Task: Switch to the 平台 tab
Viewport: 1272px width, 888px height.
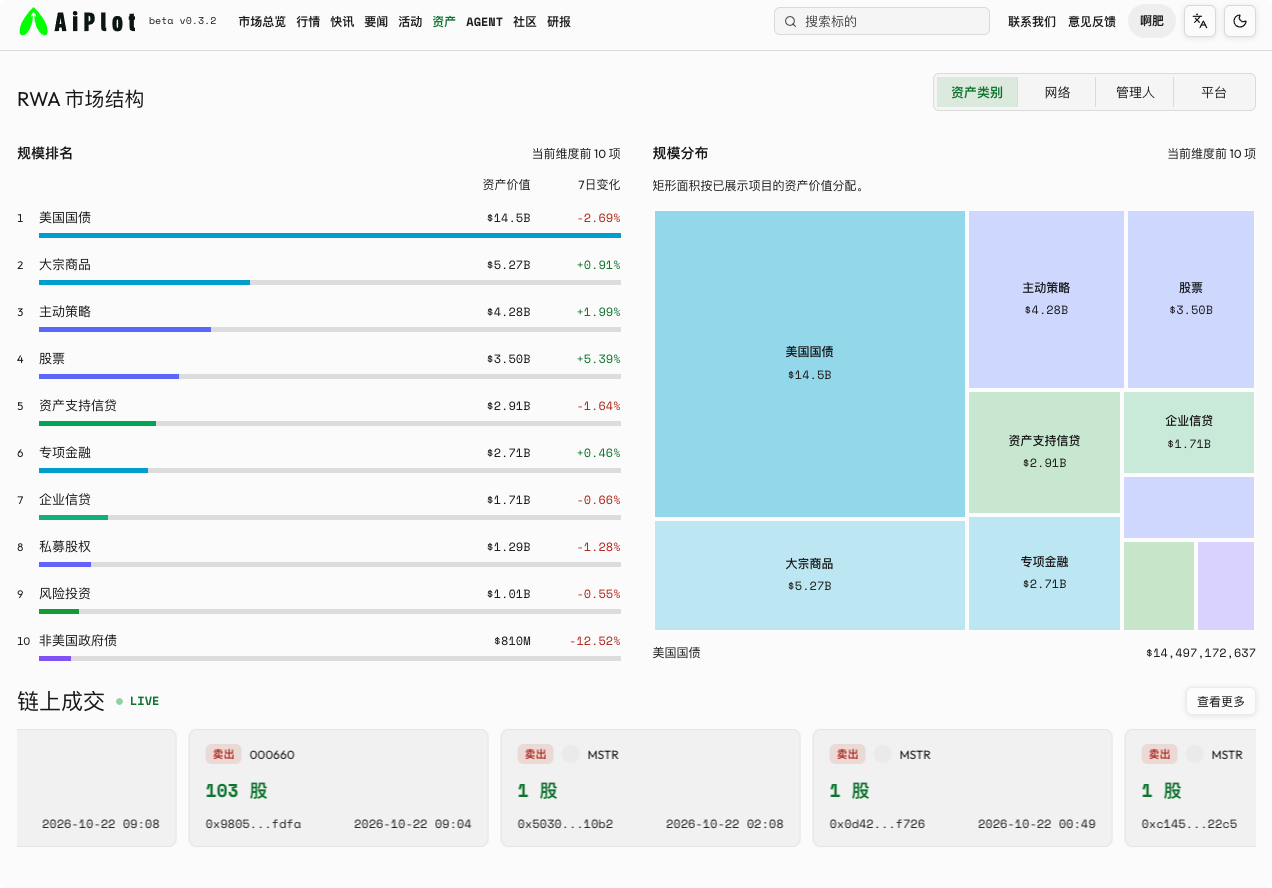Action: 1213,92
